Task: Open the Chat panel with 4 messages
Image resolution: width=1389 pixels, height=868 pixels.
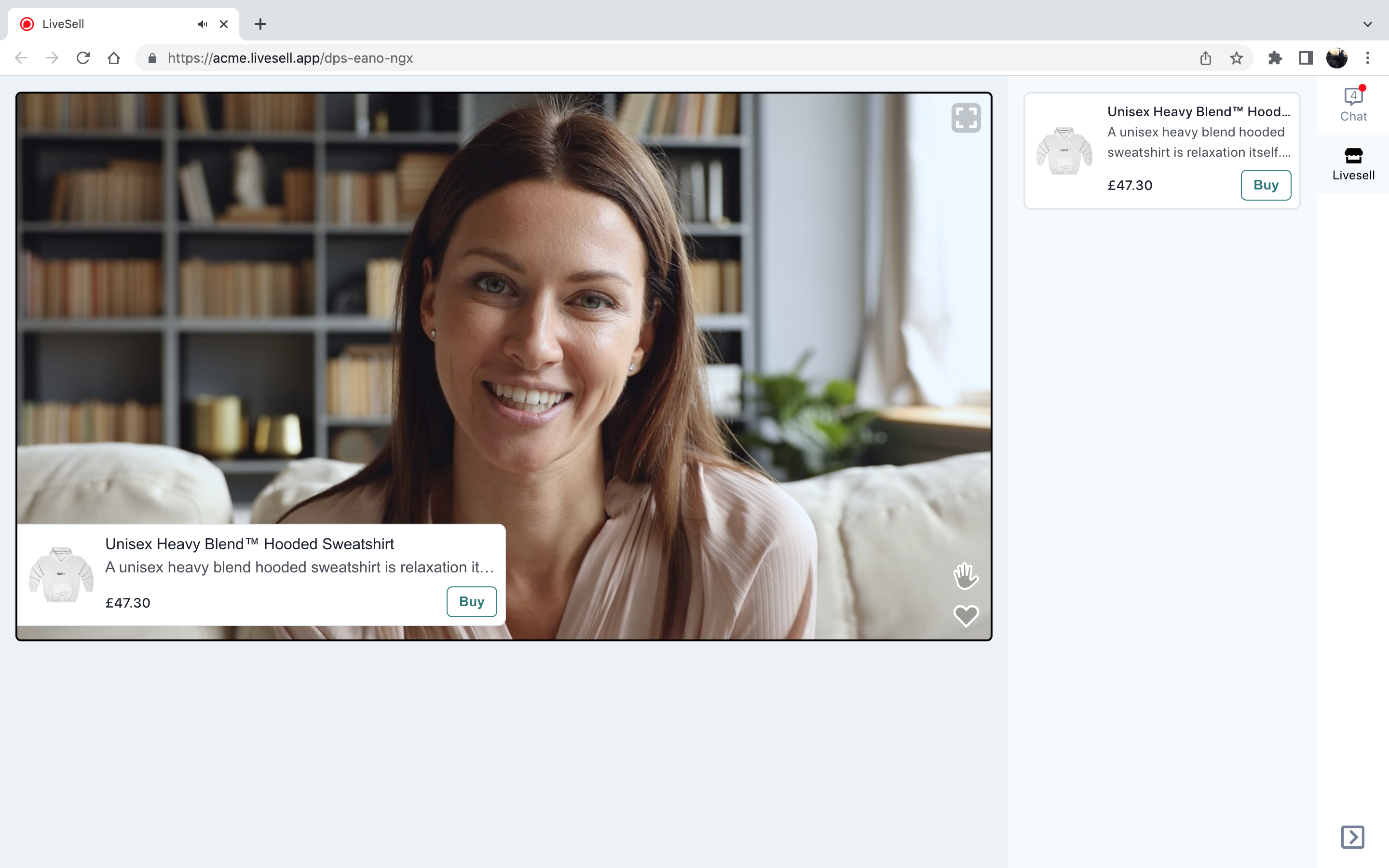Action: [x=1353, y=105]
